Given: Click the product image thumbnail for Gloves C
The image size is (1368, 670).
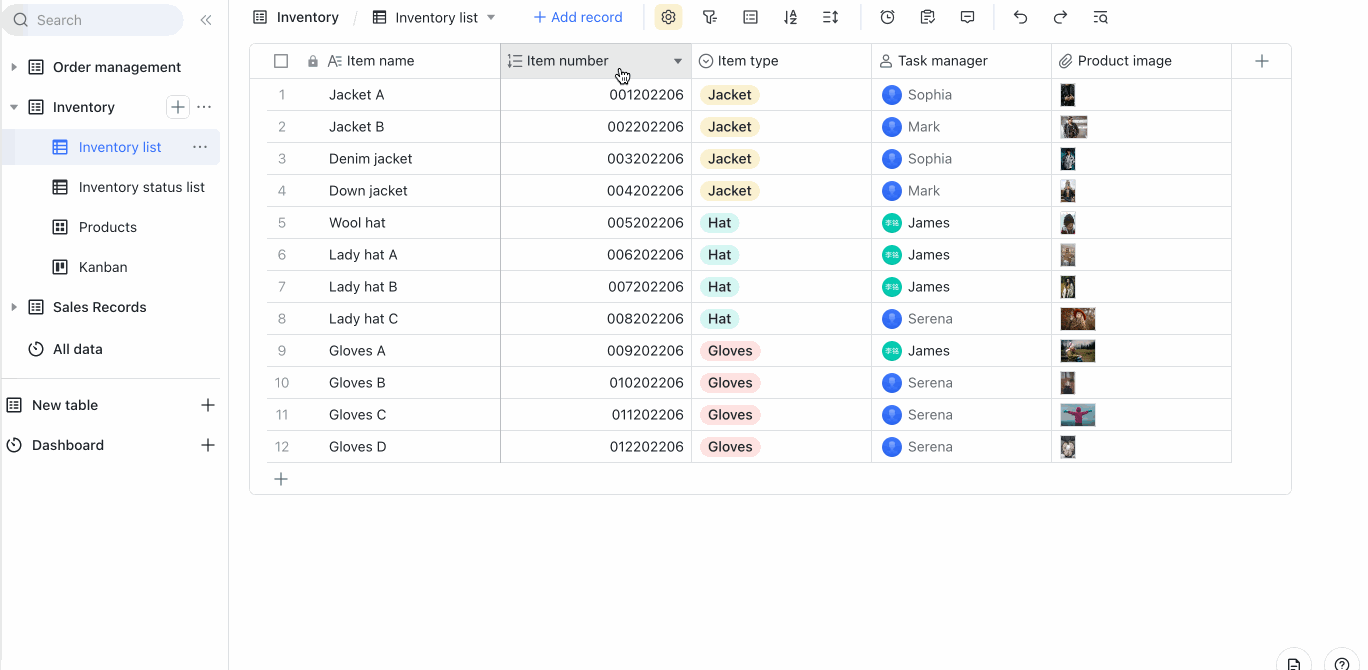Looking at the screenshot, I should coord(1078,414).
